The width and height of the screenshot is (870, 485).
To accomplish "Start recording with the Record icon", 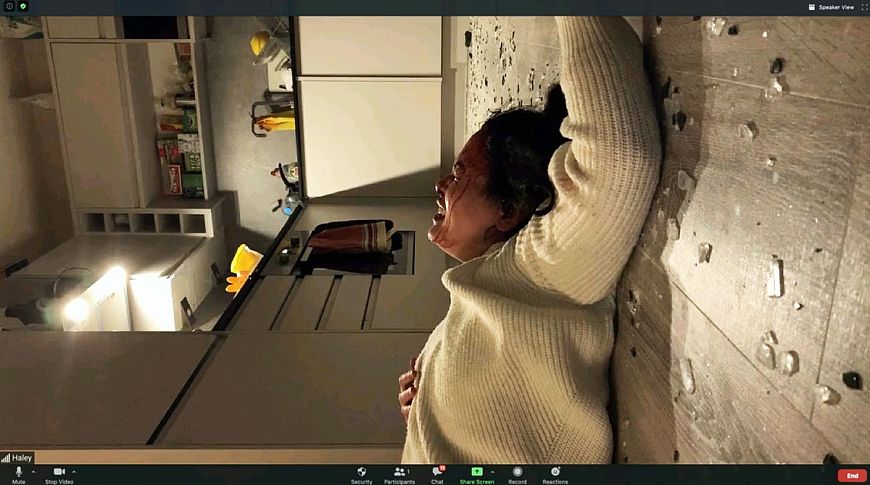I will pos(517,472).
